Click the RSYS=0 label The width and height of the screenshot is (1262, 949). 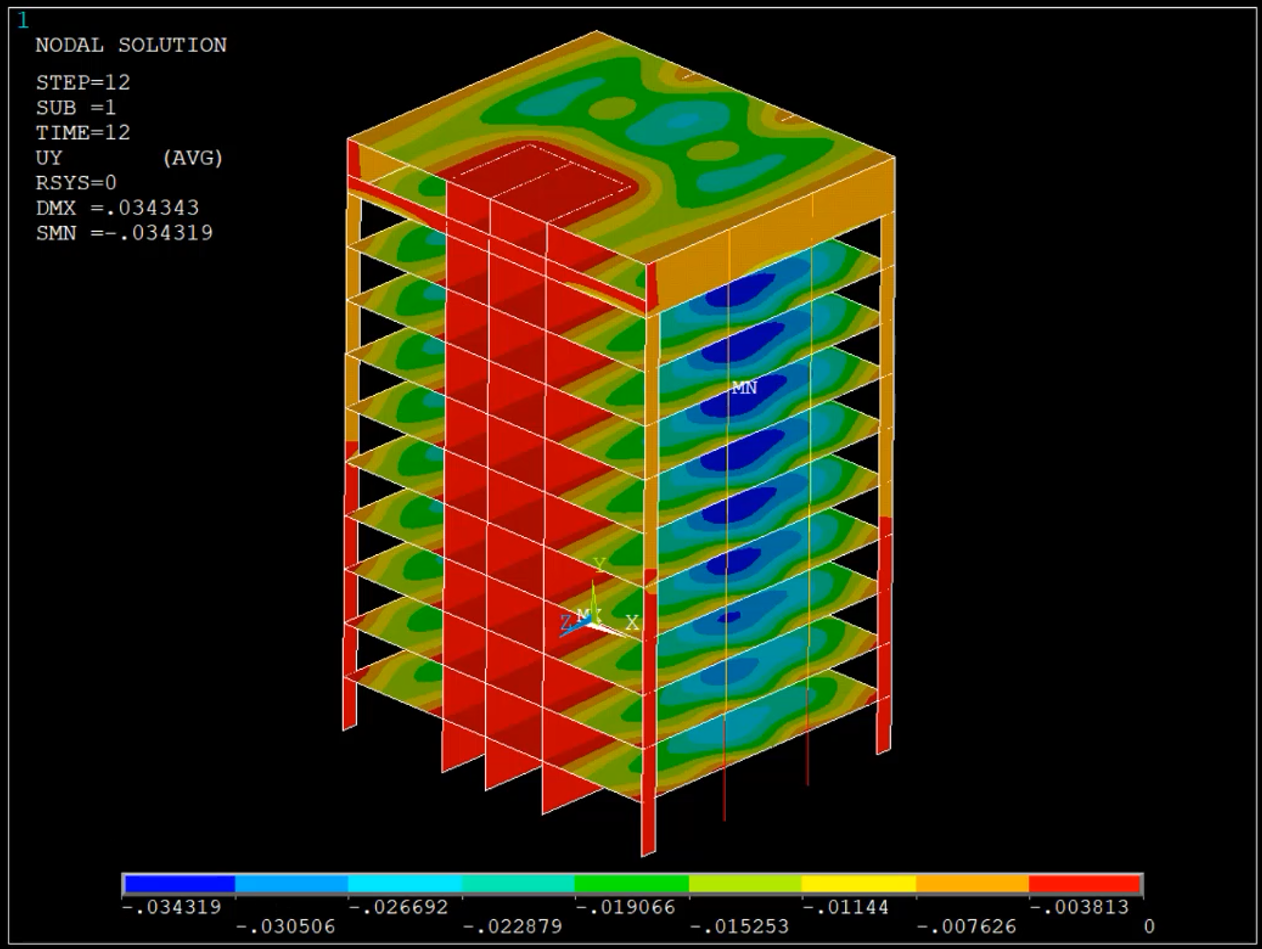77,183
